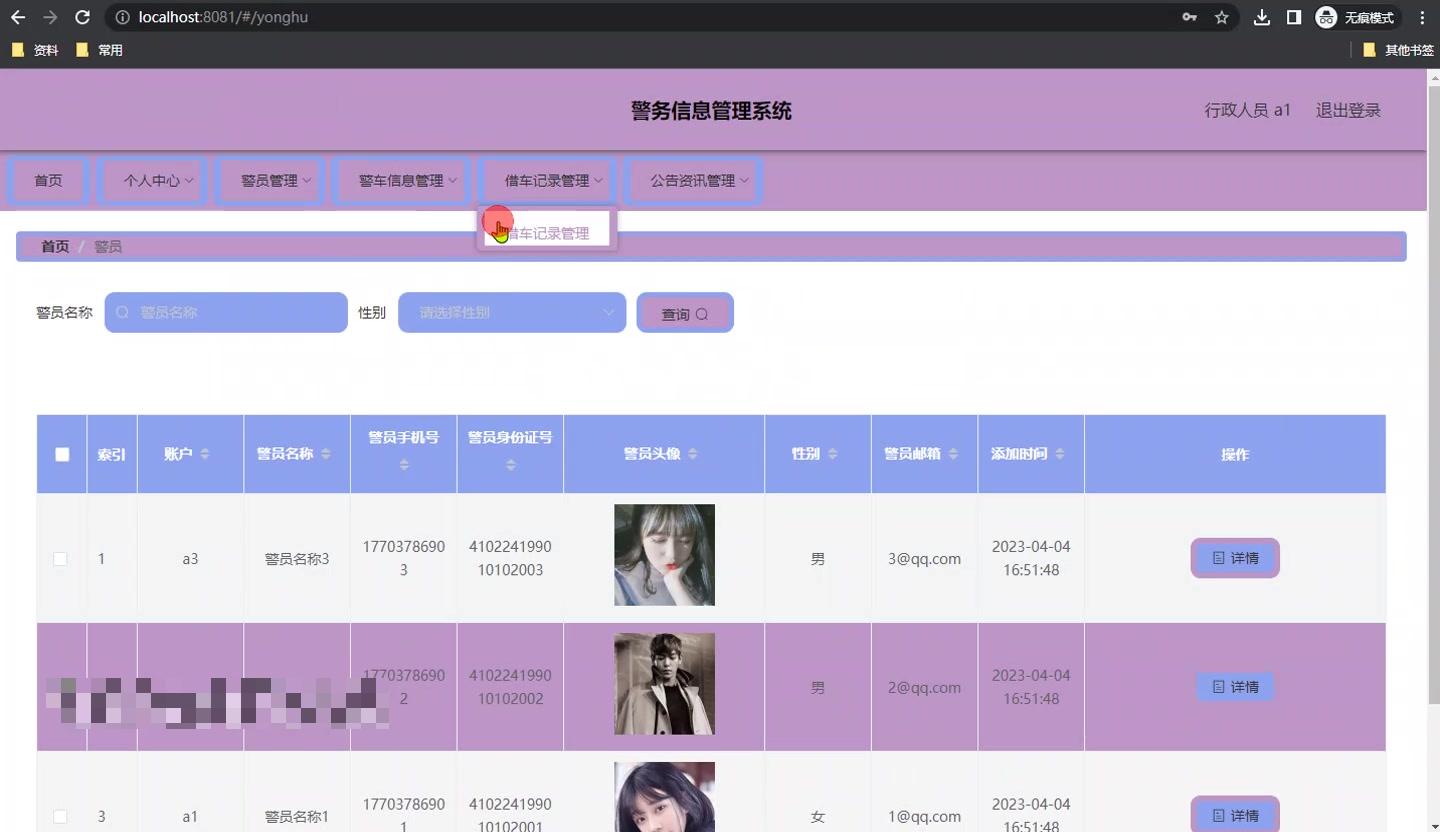Open the 请选择性别 gender select box
Image resolution: width=1440 pixels, height=832 pixels.
click(x=512, y=313)
